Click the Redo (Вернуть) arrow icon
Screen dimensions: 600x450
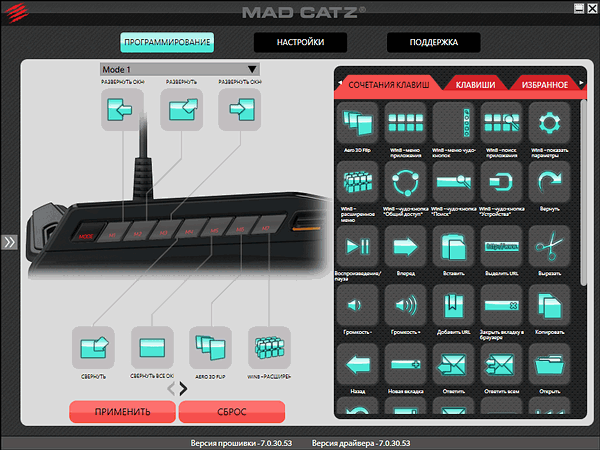(x=549, y=182)
